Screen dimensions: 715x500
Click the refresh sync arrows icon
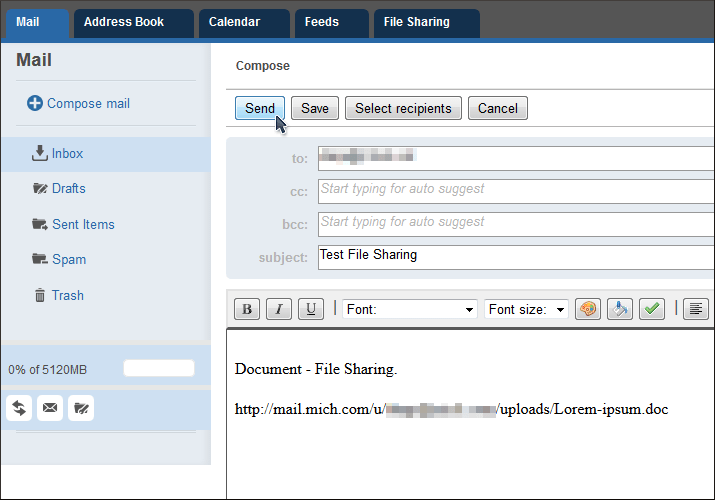[x=19, y=408]
